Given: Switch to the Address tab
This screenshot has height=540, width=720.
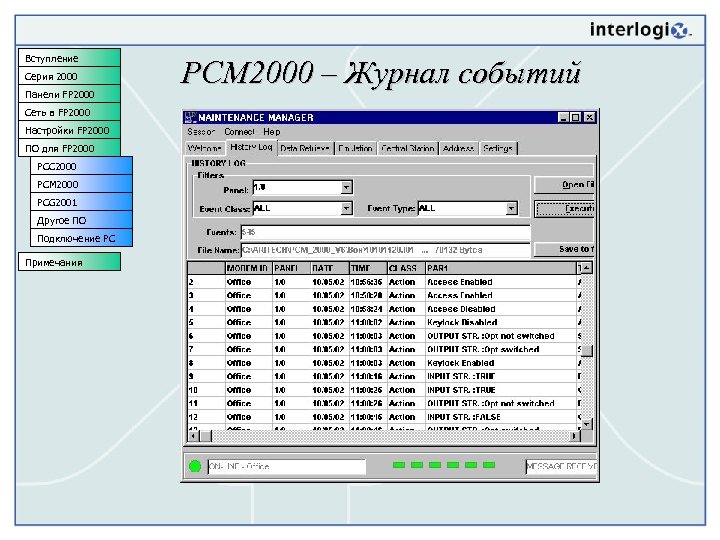Looking at the screenshot, I should click(x=458, y=148).
